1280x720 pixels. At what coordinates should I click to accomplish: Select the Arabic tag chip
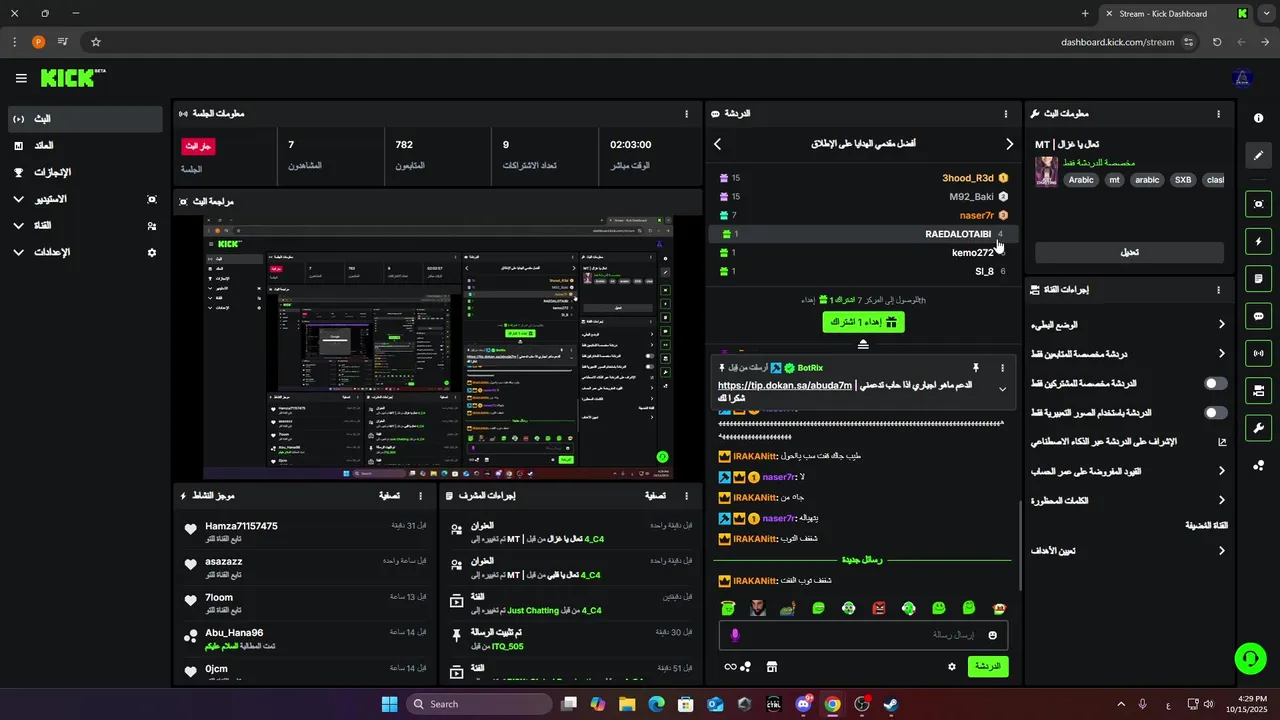pos(1081,180)
